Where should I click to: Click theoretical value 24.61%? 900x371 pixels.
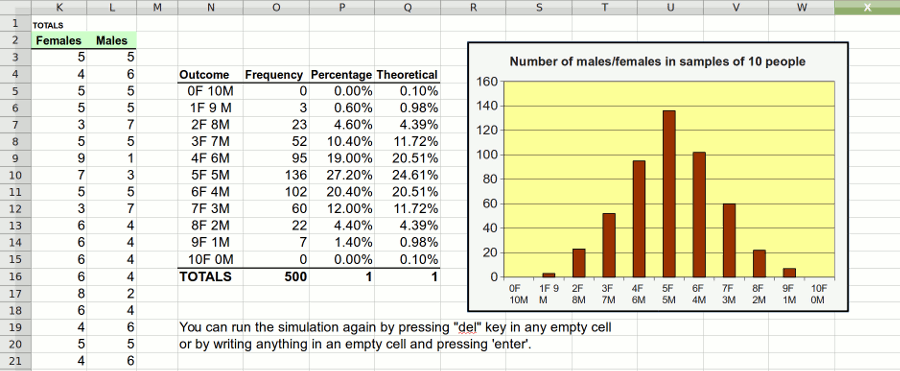pos(415,174)
